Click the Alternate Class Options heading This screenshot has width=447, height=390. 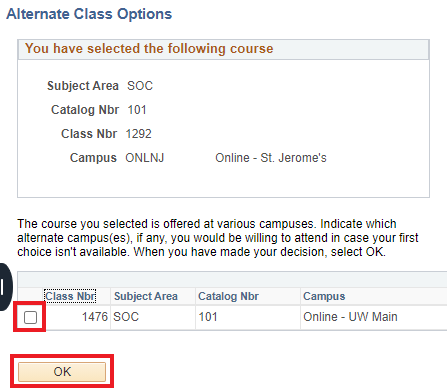coord(89,14)
